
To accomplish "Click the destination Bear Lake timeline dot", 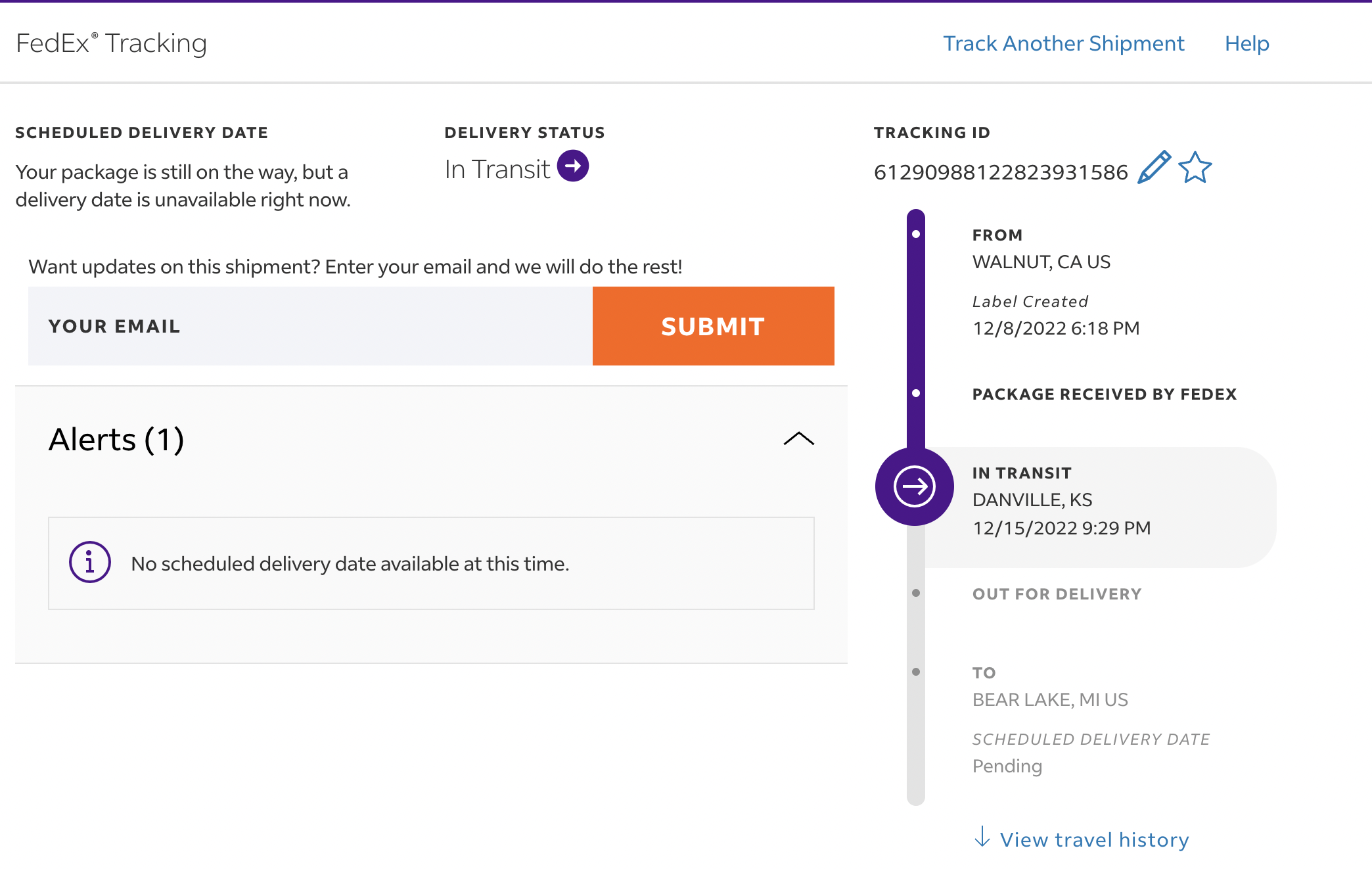I will 916,672.
